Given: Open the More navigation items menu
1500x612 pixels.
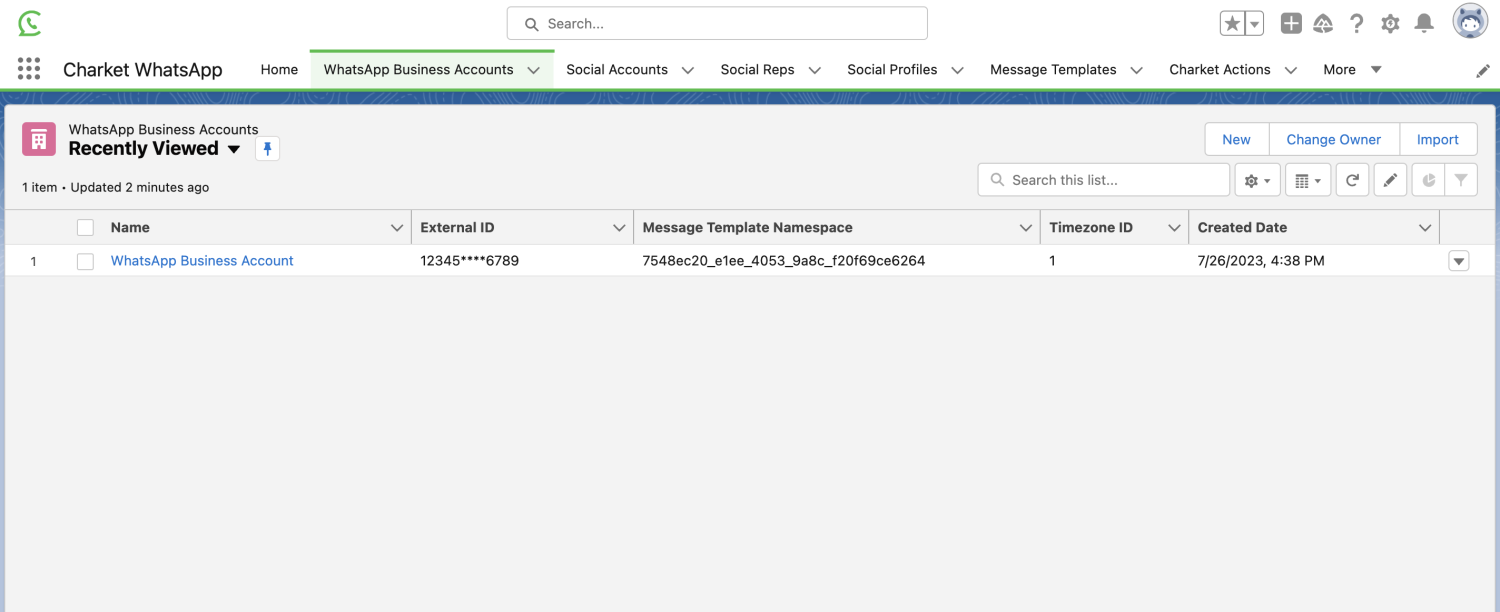Looking at the screenshot, I should pyautogui.click(x=1352, y=70).
